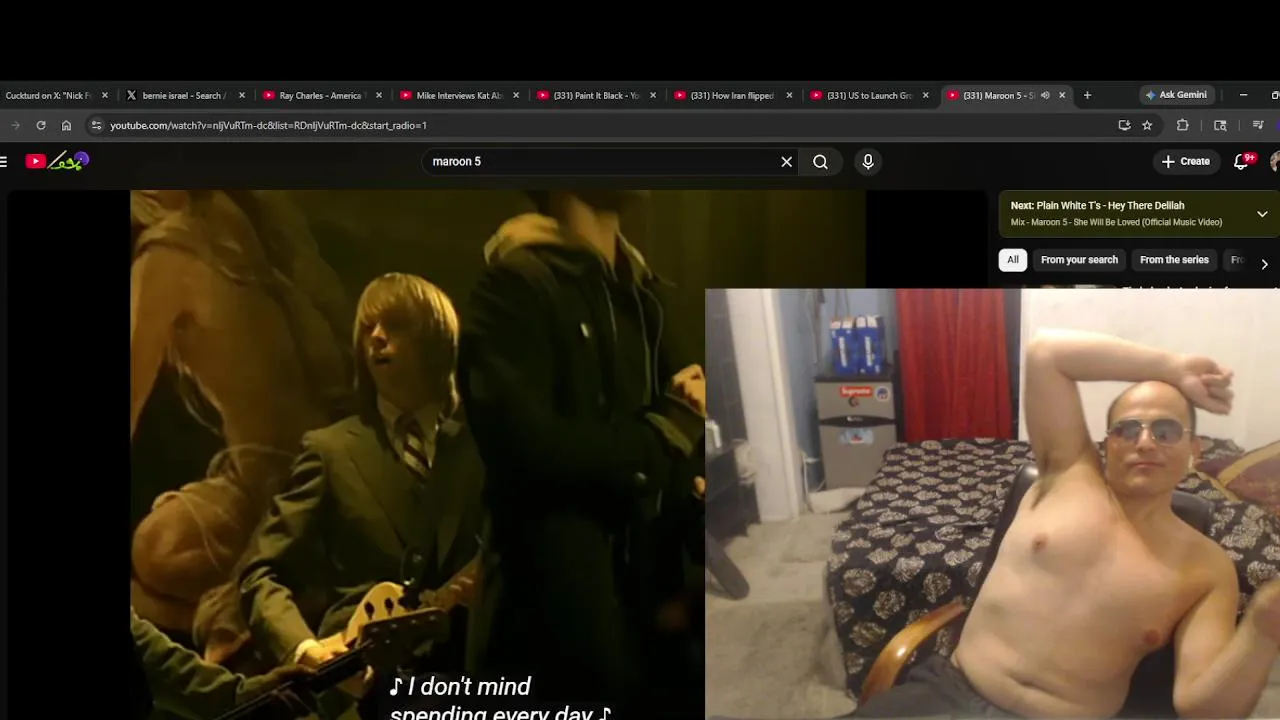The image size is (1280, 720).
Task: Click the magnifying glass search button
Action: (820, 161)
